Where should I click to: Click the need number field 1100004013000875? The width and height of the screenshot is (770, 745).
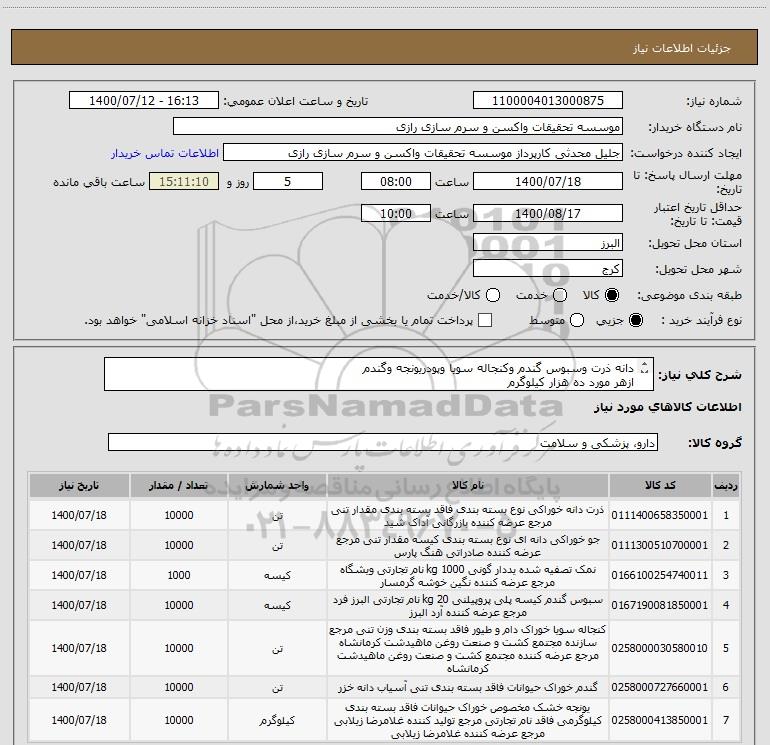click(548, 101)
